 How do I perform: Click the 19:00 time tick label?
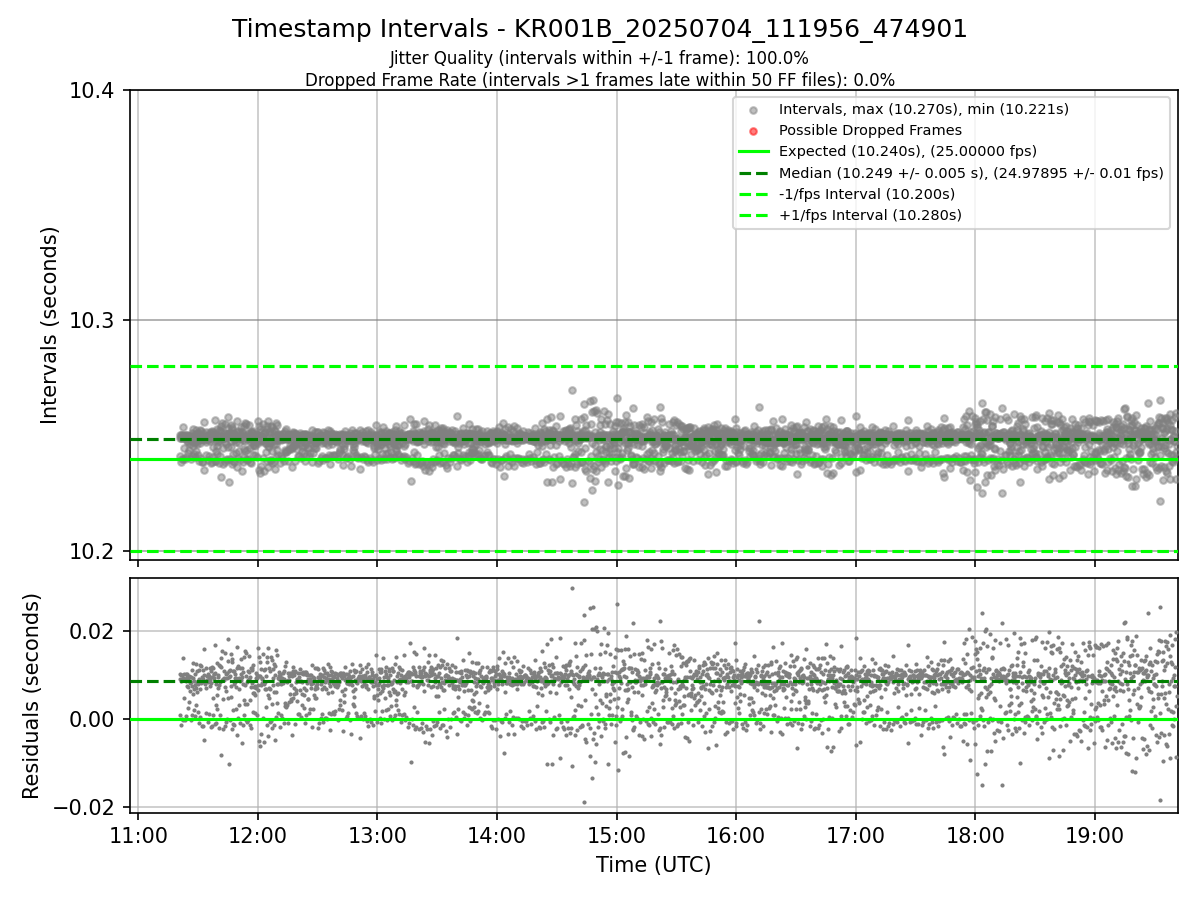tap(1095, 834)
